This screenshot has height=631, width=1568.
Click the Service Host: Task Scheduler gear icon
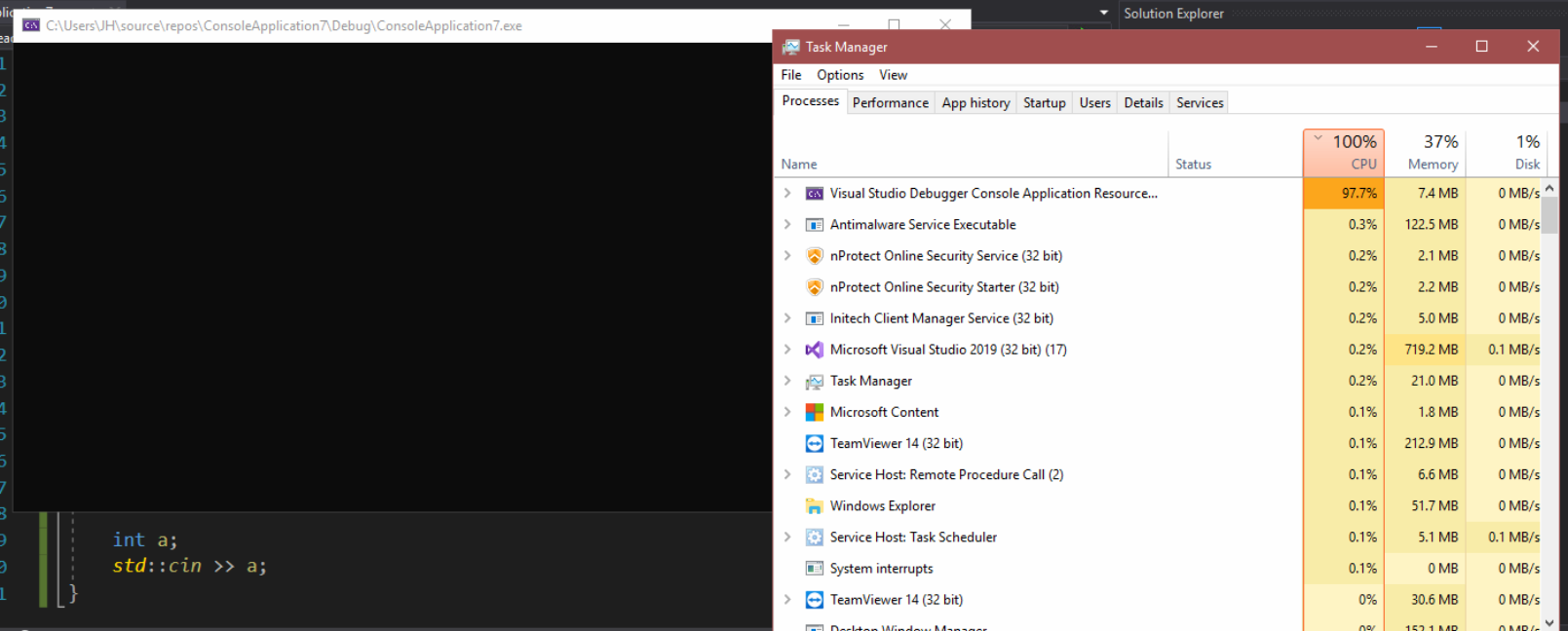click(x=814, y=538)
